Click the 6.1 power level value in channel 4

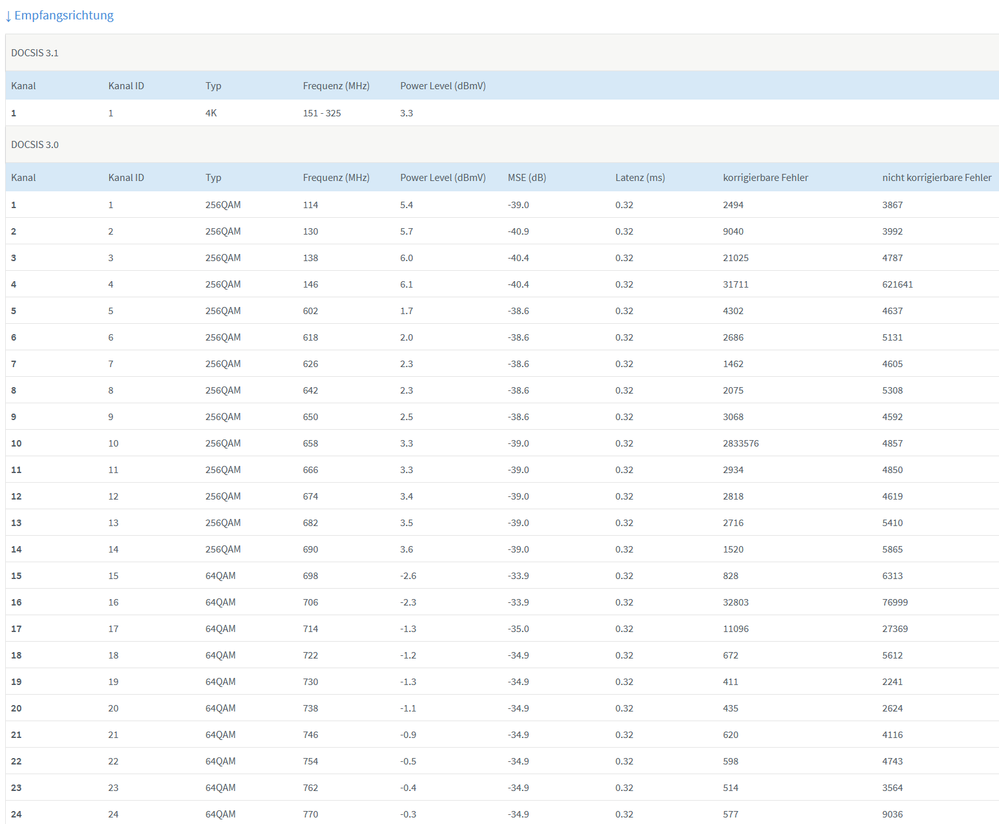pyautogui.click(x=407, y=285)
